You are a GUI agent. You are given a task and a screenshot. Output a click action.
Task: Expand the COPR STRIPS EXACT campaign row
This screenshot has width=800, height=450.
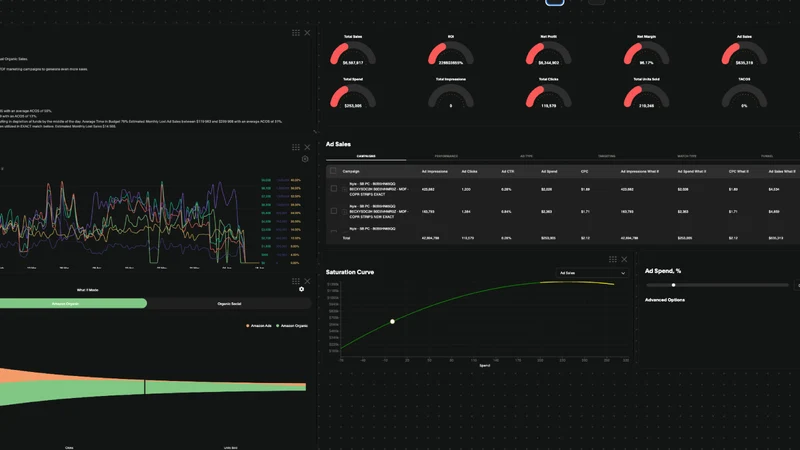point(344,189)
